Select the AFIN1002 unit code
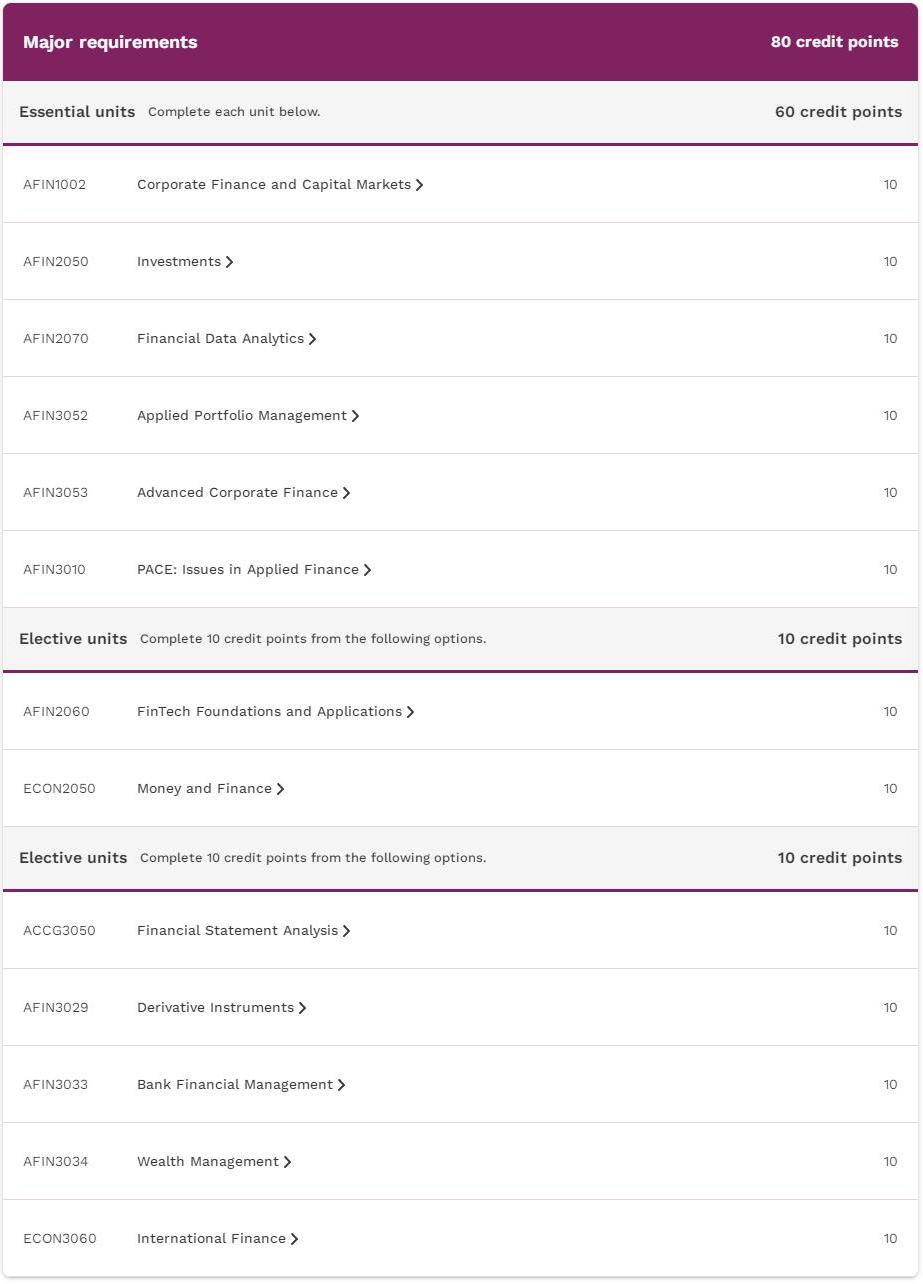The image size is (923, 1284). point(55,185)
